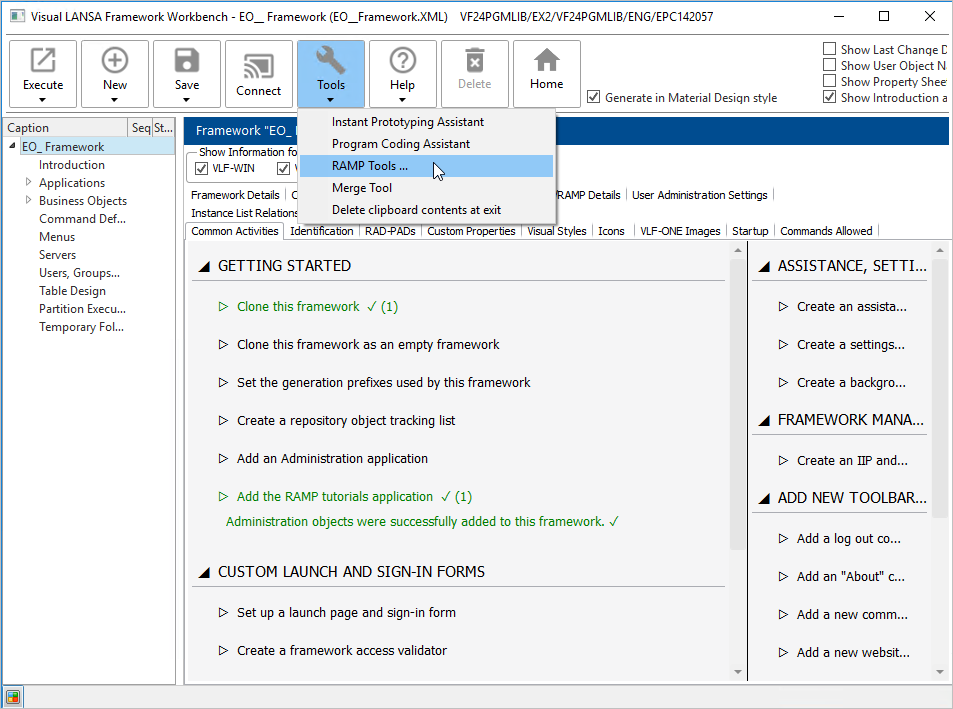This screenshot has width=953, height=709.
Task: Select RAMP Tools from the Tools menu
Action: pos(370,166)
